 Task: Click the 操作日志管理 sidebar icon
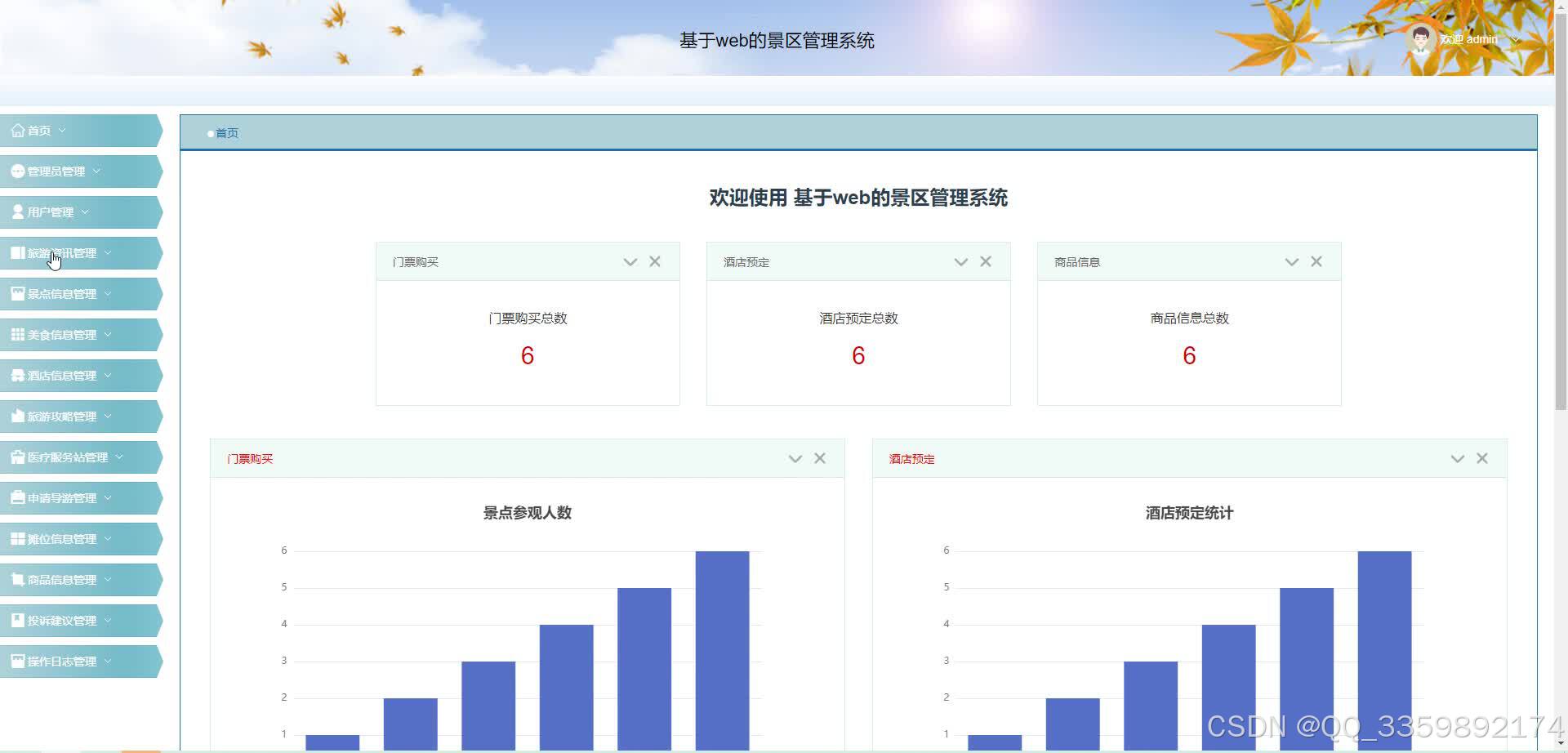[x=18, y=661]
